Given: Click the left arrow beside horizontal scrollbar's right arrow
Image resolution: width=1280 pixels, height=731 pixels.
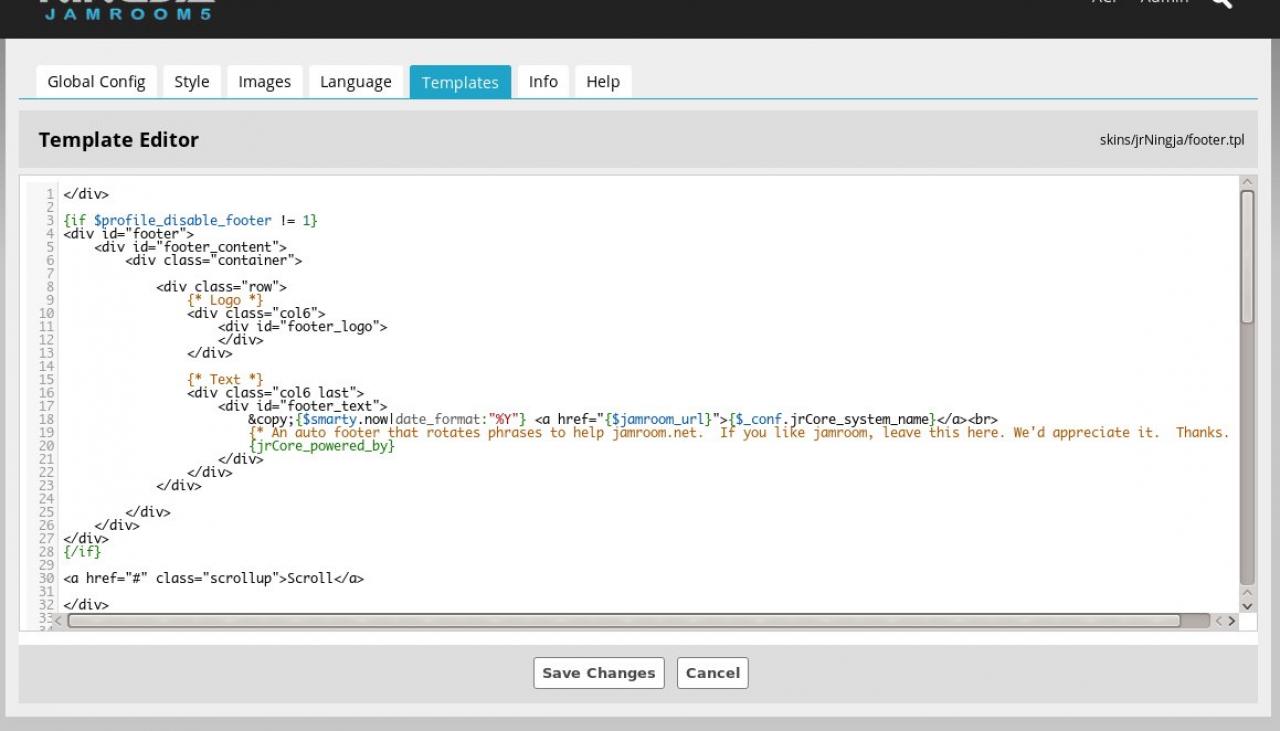Looking at the screenshot, I should coord(1218,621).
